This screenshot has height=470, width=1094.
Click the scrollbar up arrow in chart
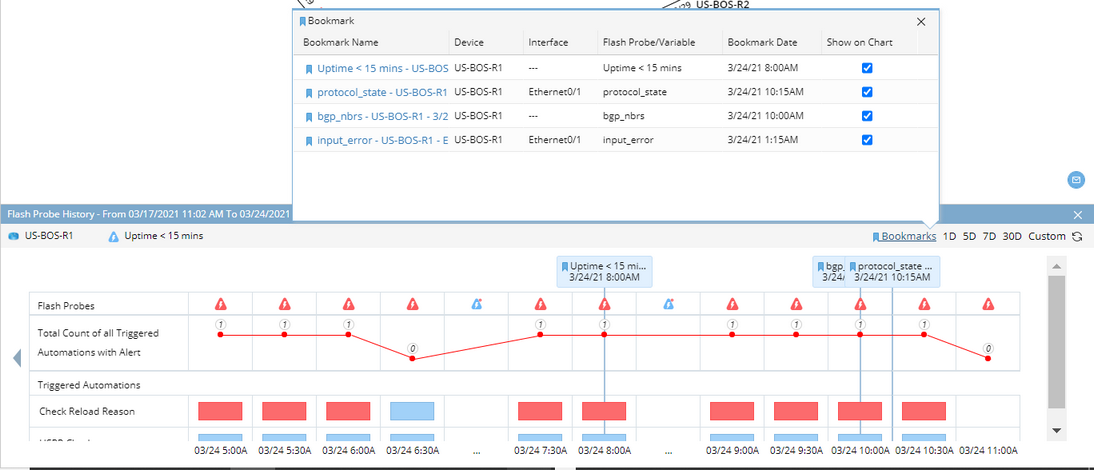[x=1057, y=265]
